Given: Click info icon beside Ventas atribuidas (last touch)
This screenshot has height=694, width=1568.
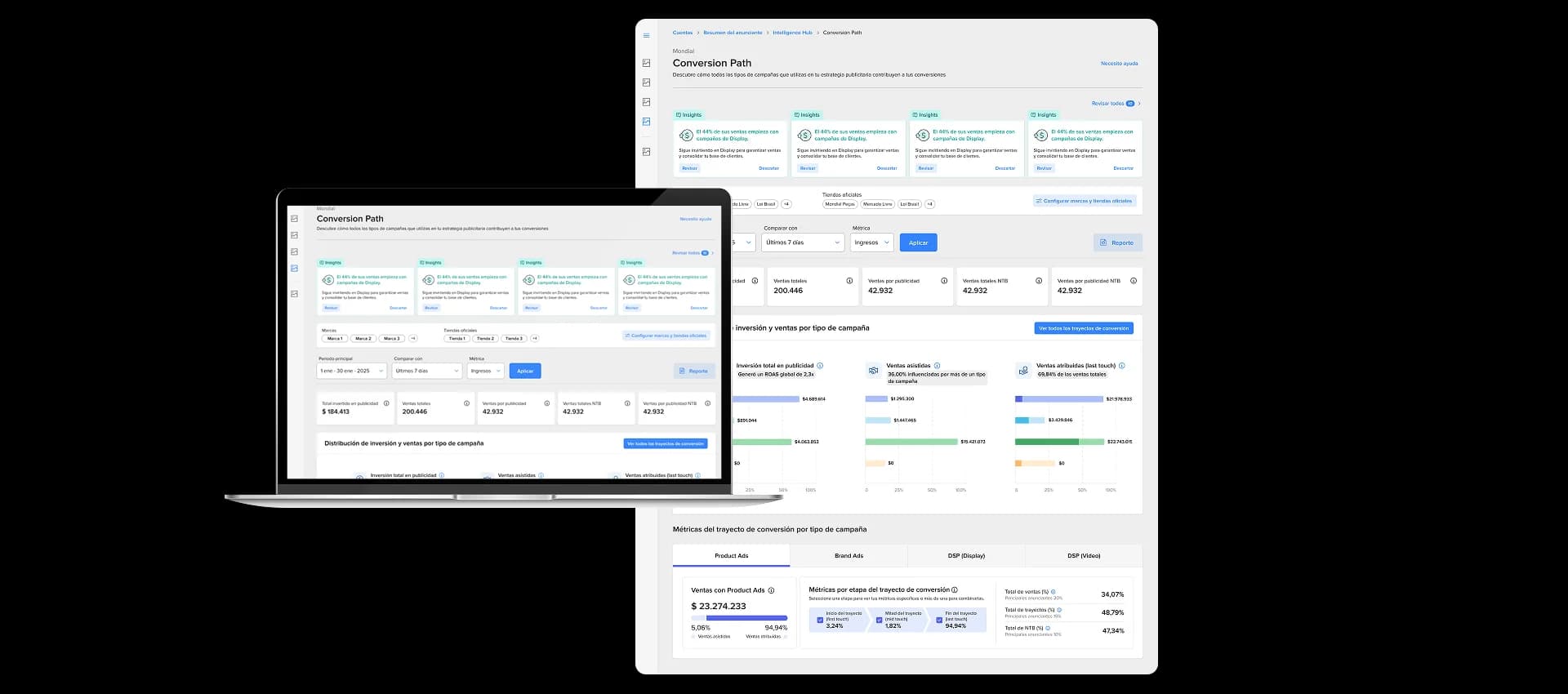Looking at the screenshot, I should tap(1122, 366).
